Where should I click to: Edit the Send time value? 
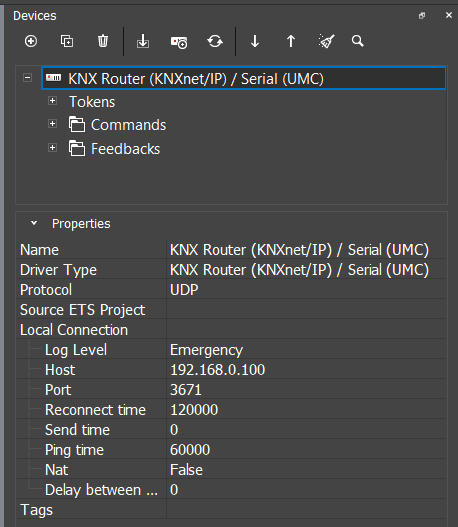(x=306, y=430)
